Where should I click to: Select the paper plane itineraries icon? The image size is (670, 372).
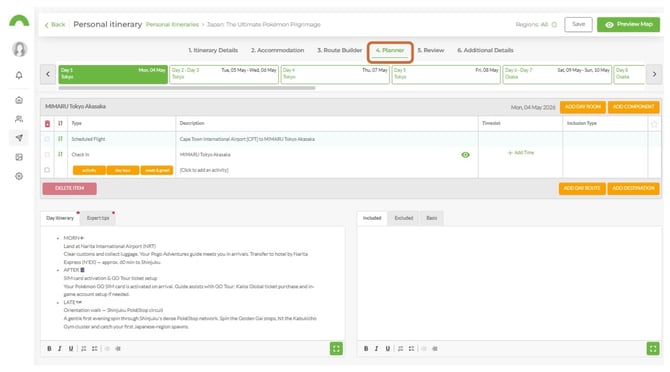click(x=19, y=138)
